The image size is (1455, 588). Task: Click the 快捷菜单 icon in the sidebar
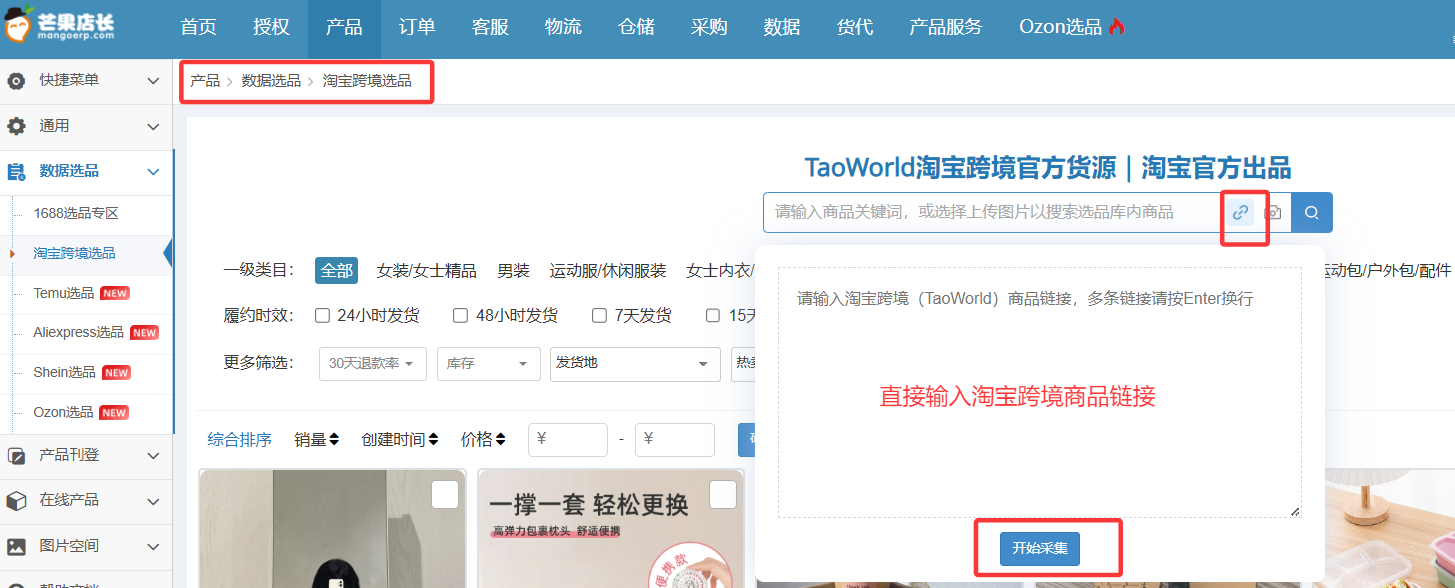point(16,80)
